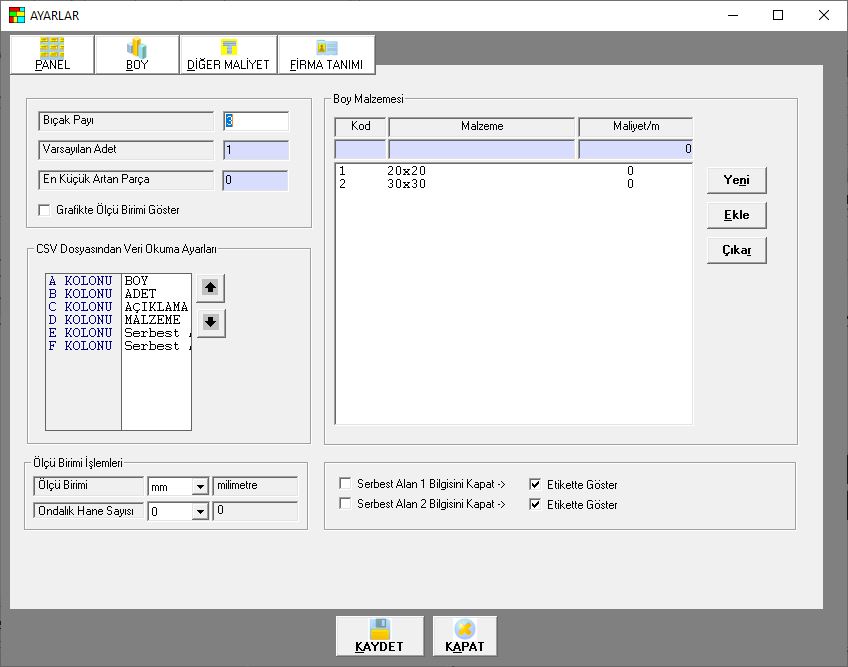Click the Malzeme column header
This screenshot has height=667, width=848.
[x=482, y=127]
